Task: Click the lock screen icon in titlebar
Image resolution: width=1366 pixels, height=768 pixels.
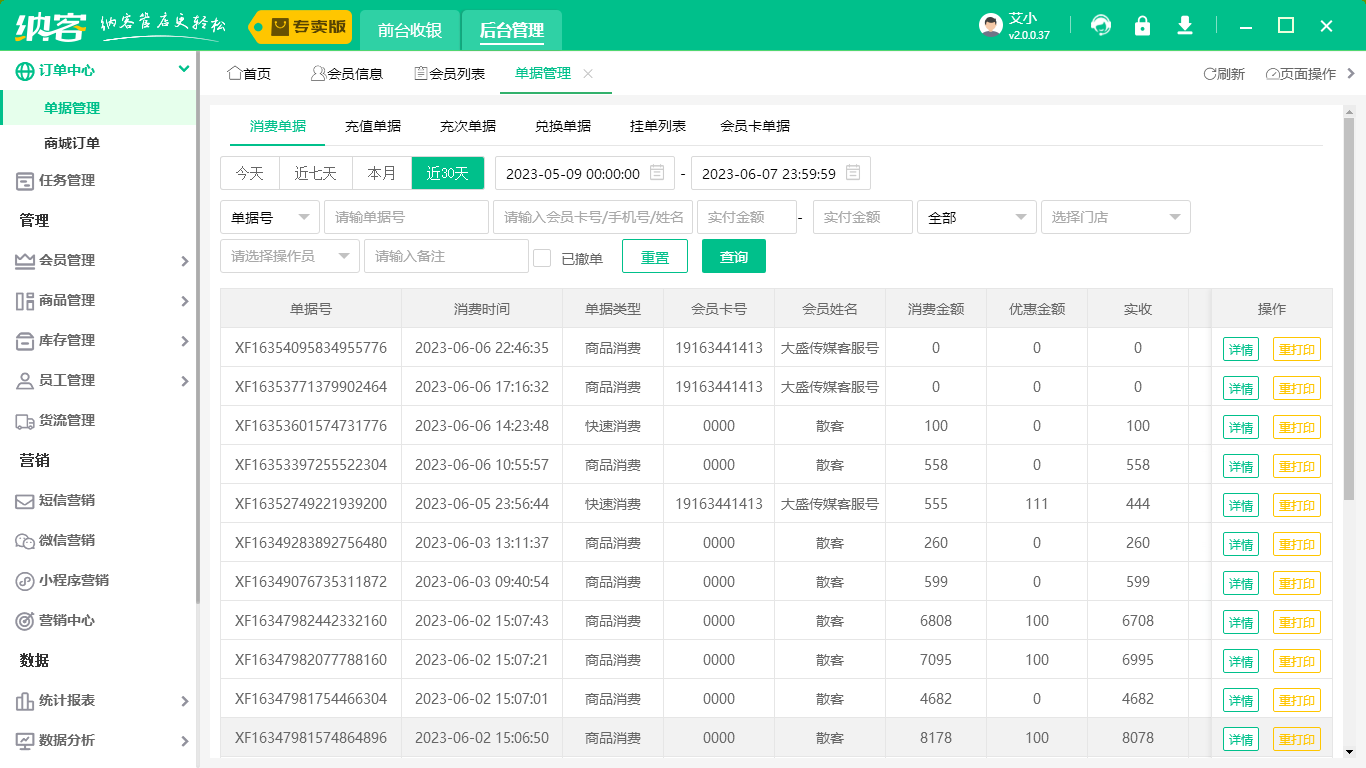Action: click(x=1142, y=25)
